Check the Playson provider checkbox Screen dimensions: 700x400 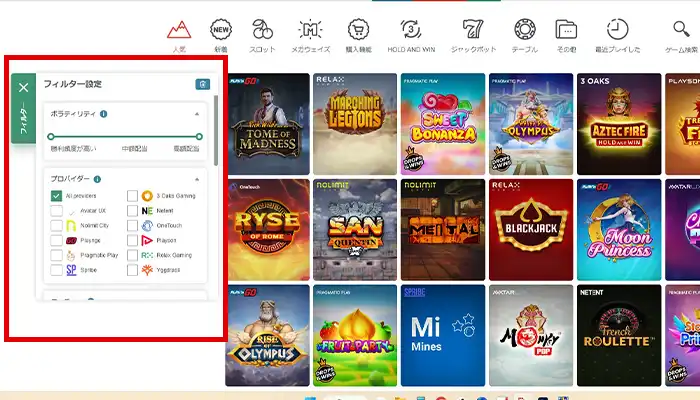click(132, 240)
